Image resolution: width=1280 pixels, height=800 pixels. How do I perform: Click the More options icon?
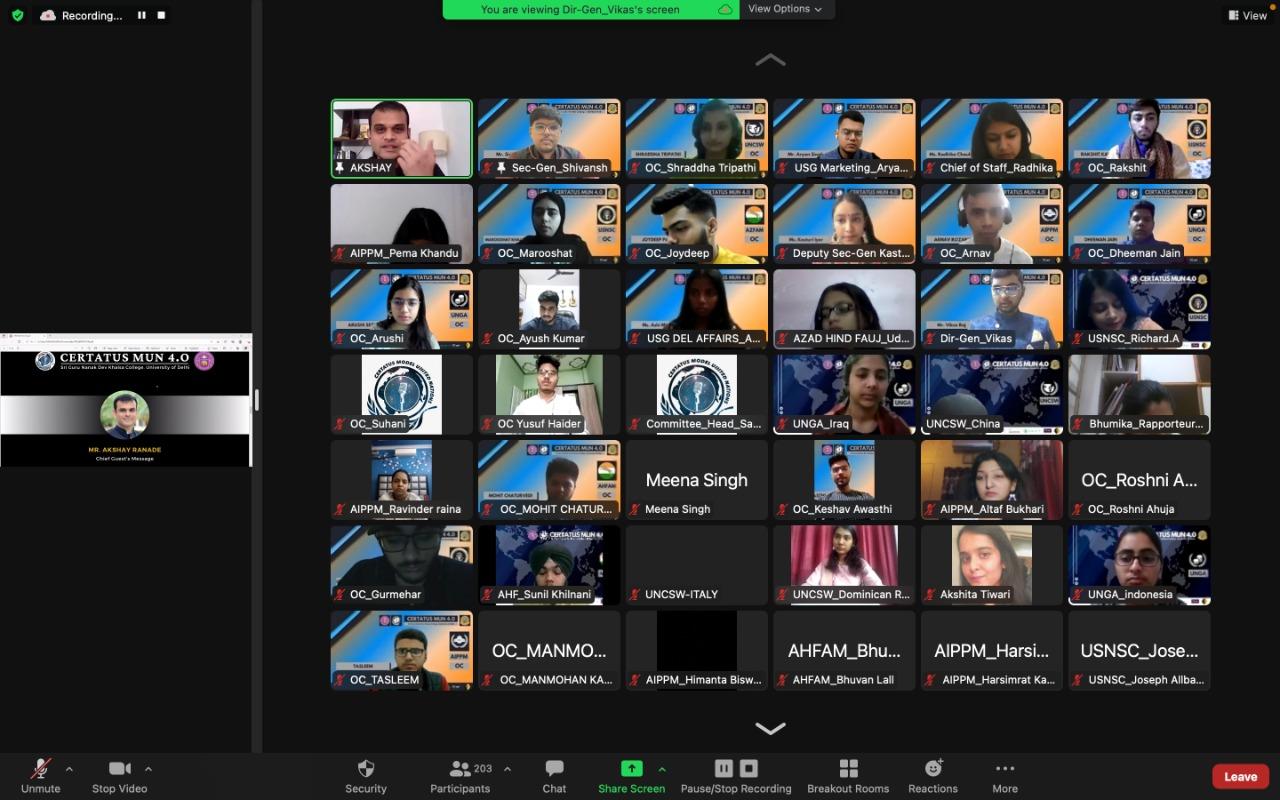pyautogui.click(x=1005, y=769)
